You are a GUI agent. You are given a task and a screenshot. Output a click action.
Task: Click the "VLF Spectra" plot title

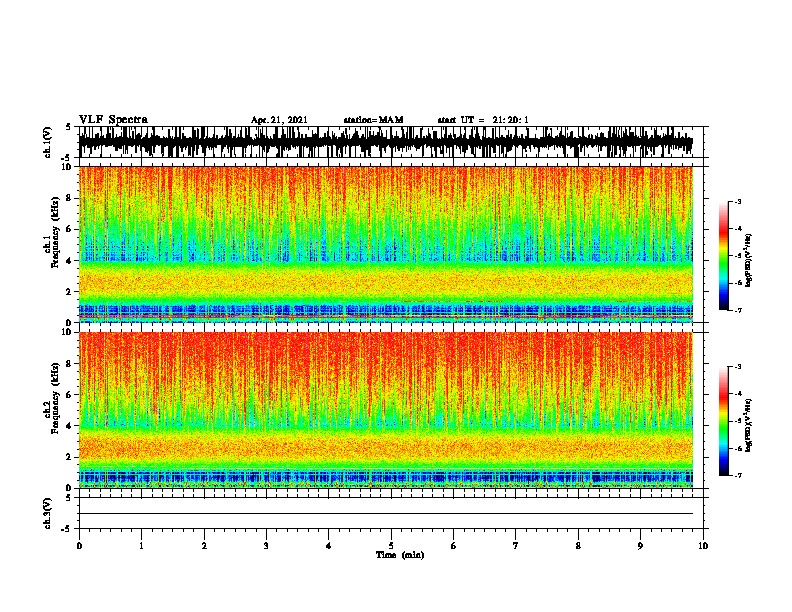pyautogui.click(x=113, y=120)
